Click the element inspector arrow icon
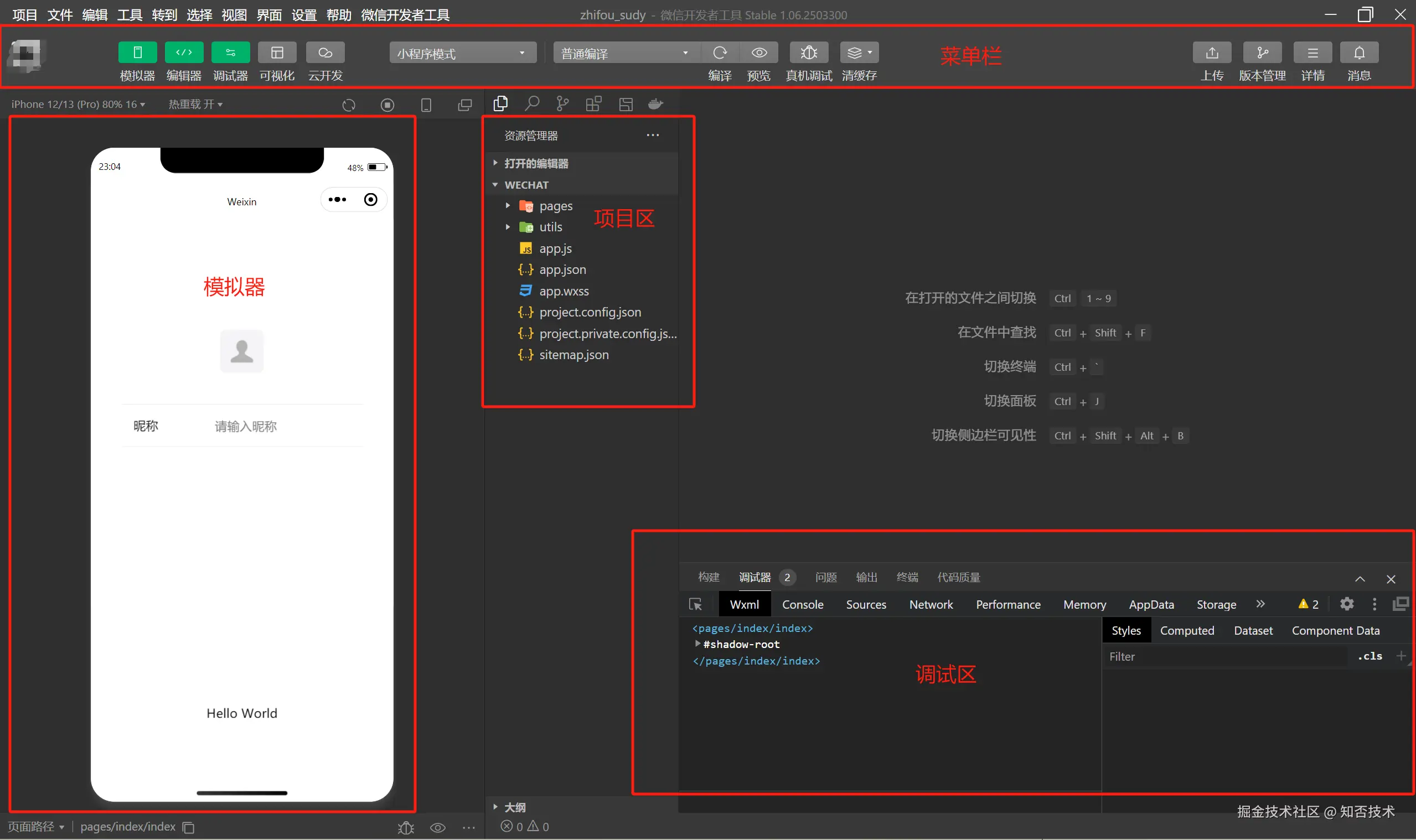Viewport: 1416px width, 840px height. pyautogui.click(x=695, y=604)
